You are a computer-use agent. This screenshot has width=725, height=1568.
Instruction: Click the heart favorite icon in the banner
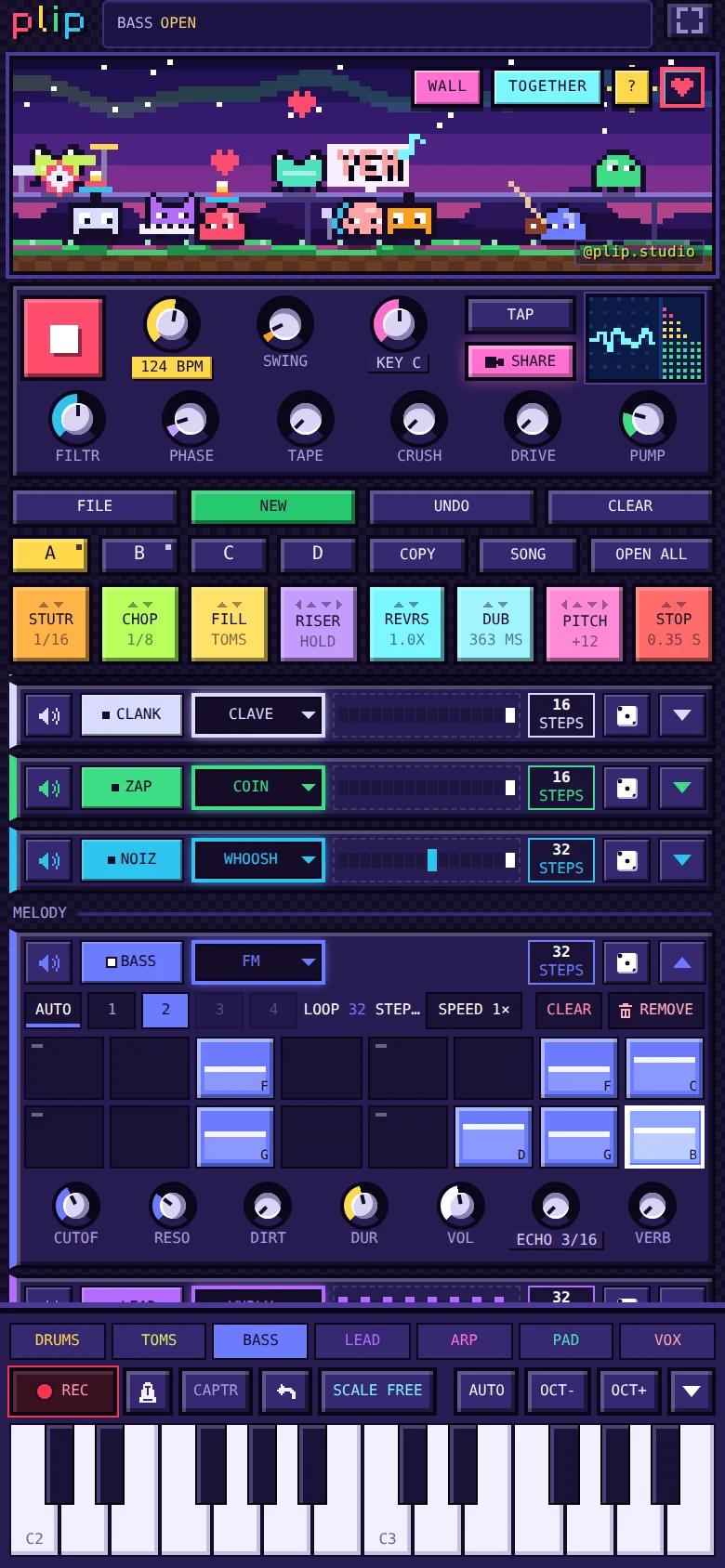(x=681, y=87)
